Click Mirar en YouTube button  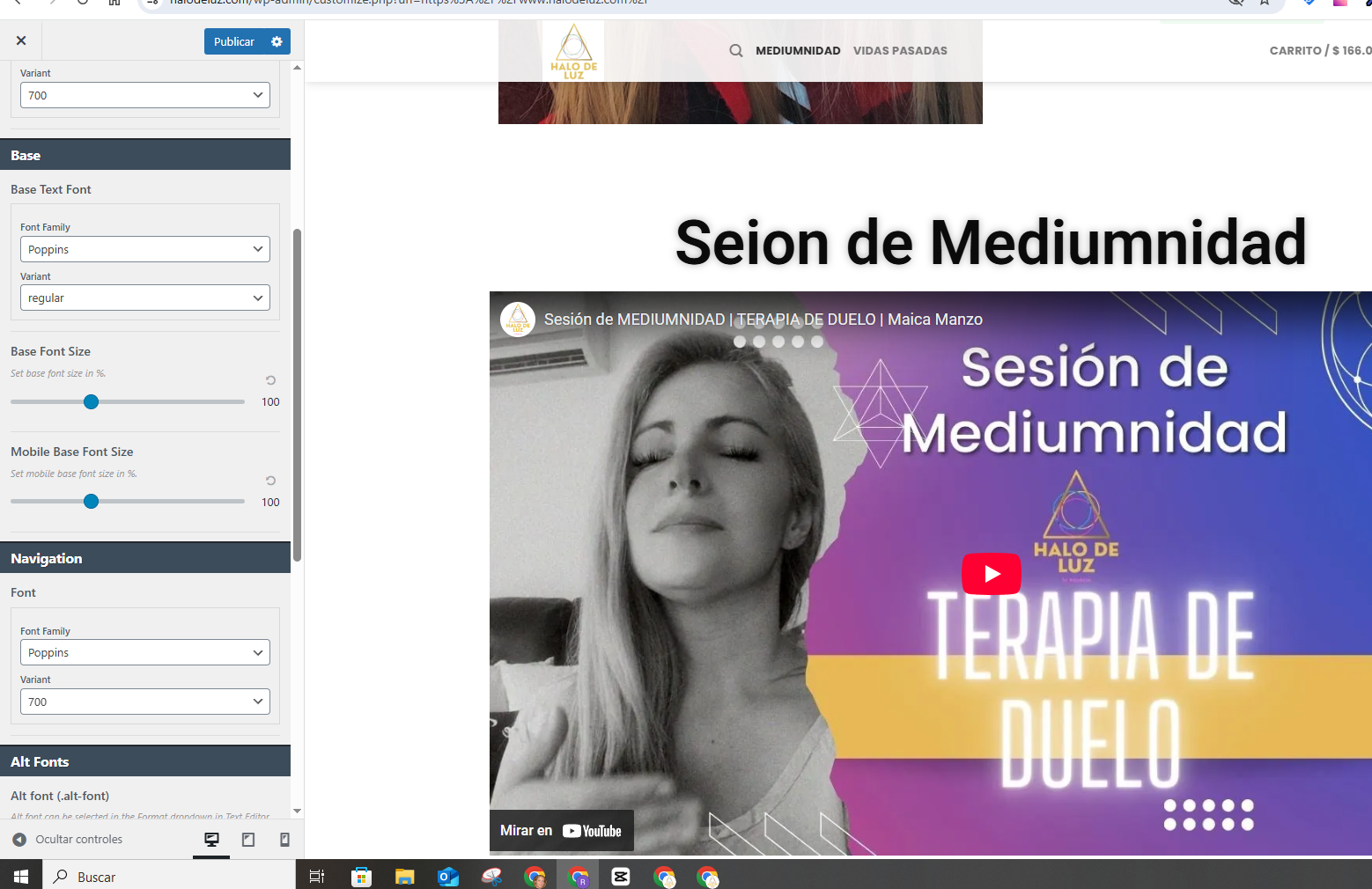pyautogui.click(x=561, y=830)
